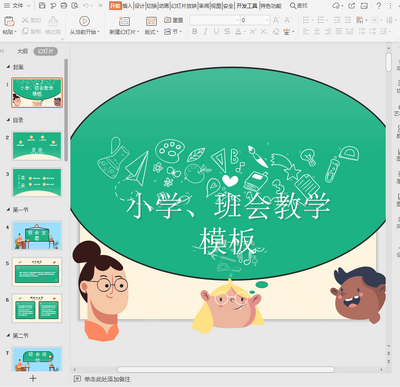Image resolution: width=400 pixels, height=387 pixels.
Task: Click the Find (查找) search button
Action: (298, 6)
